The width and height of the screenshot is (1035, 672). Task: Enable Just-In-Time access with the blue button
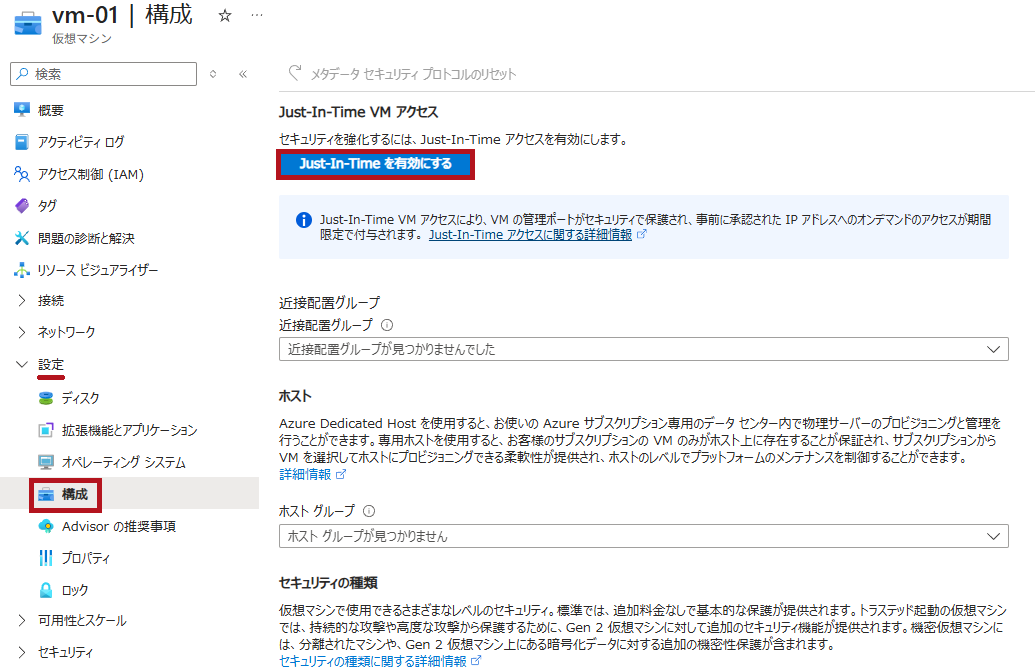pyautogui.click(x=375, y=164)
